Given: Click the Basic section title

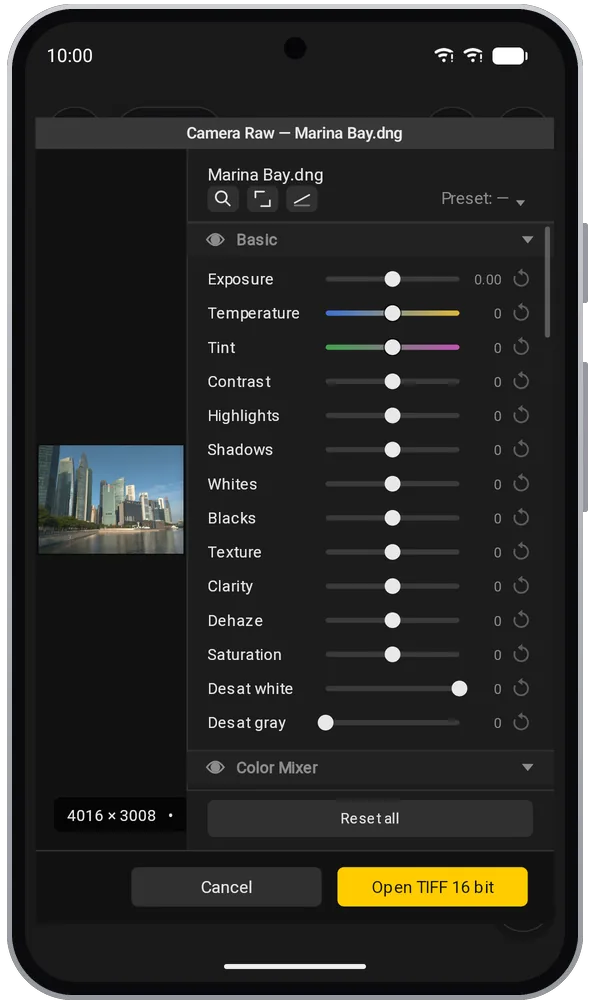Looking at the screenshot, I should click(257, 239).
